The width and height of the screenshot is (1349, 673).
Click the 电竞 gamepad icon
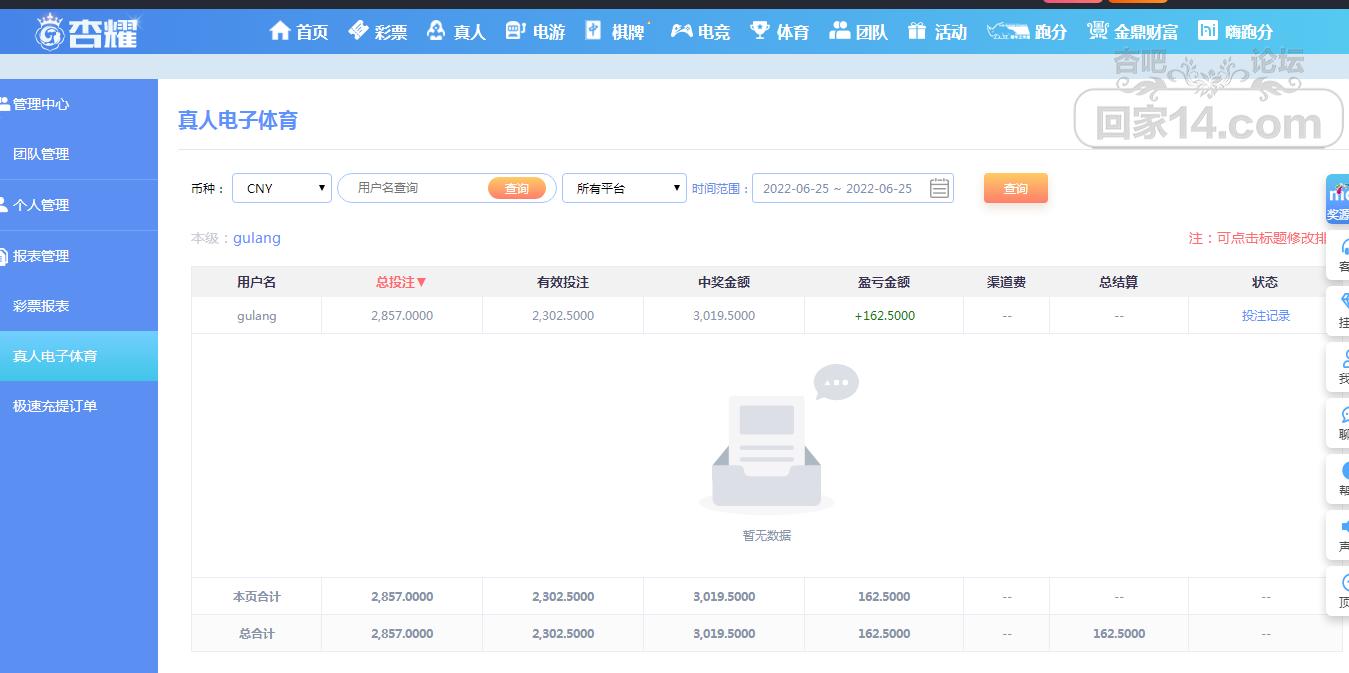(681, 31)
